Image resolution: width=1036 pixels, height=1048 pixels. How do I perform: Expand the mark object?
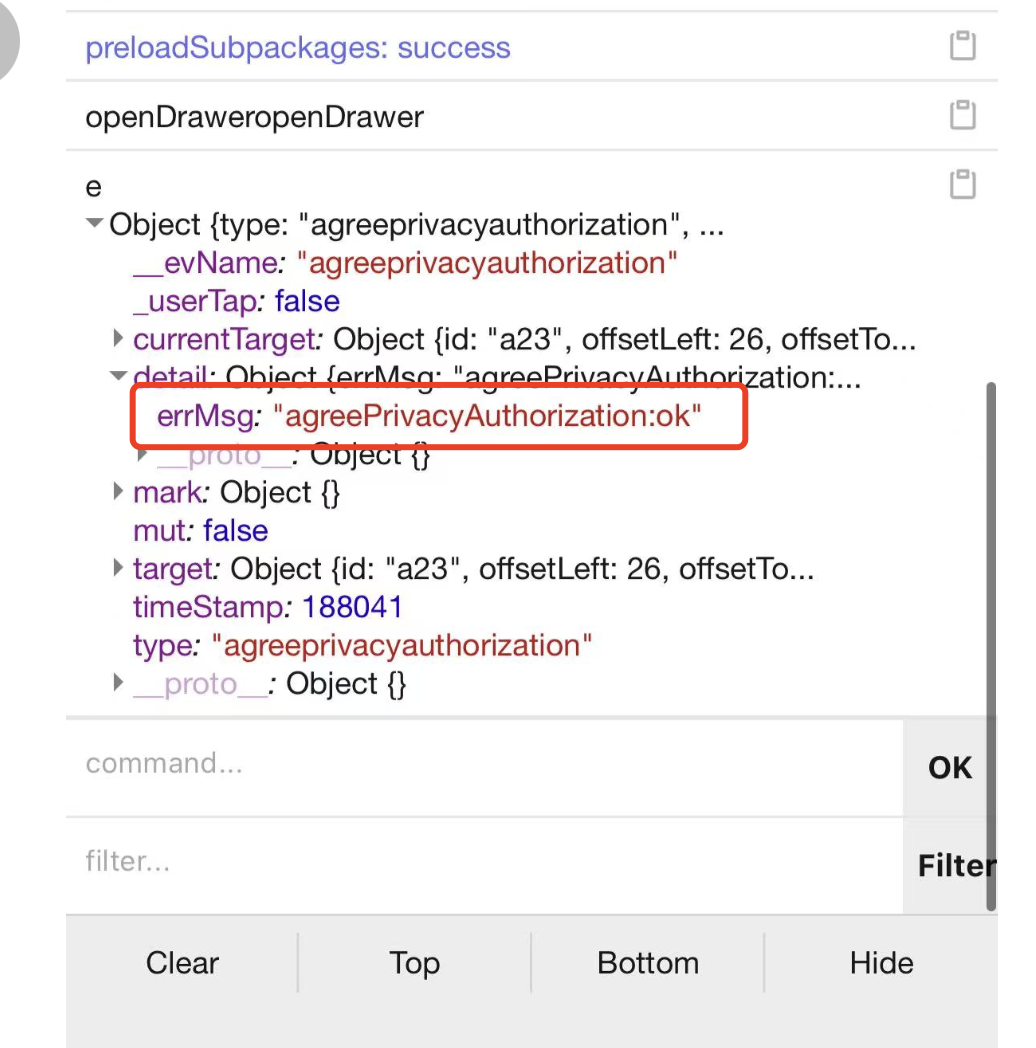click(x=119, y=493)
